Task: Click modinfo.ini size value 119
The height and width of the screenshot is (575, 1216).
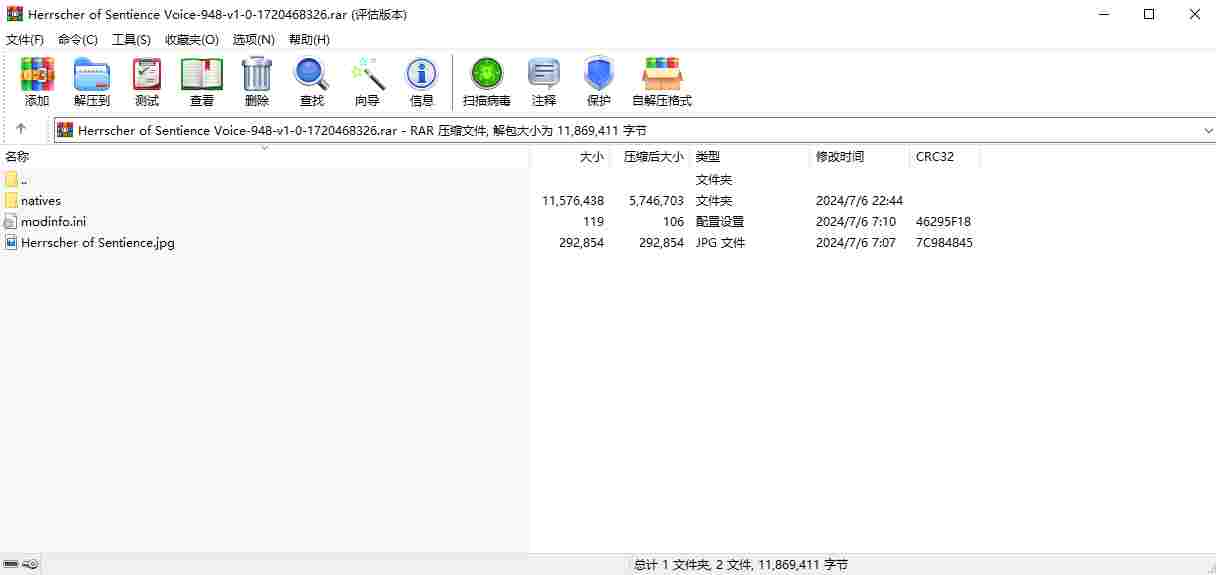Action: [593, 222]
